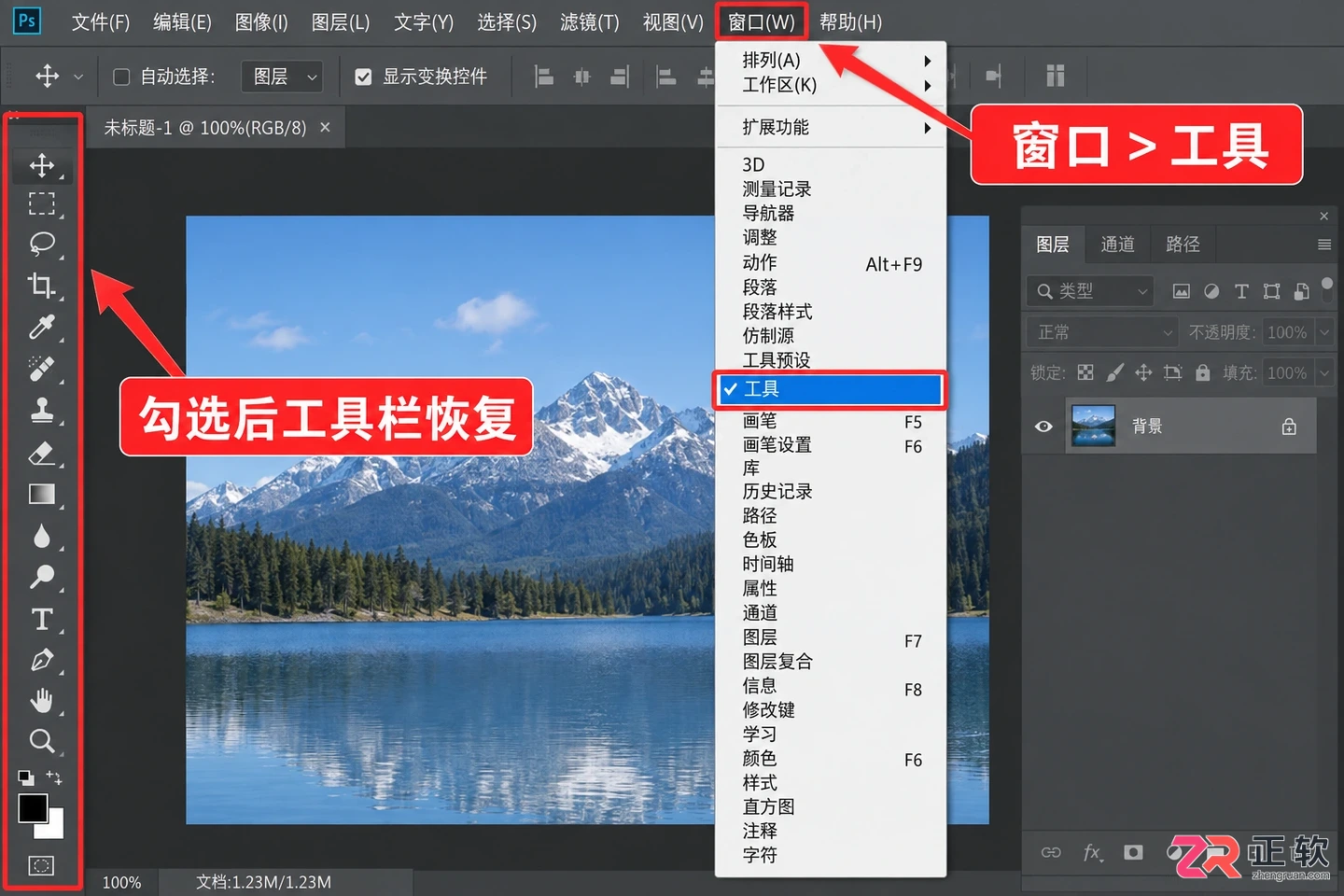Expand the 排列(A) submenu
Screen dimensions: 1344x896
pyautogui.click(x=831, y=61)
